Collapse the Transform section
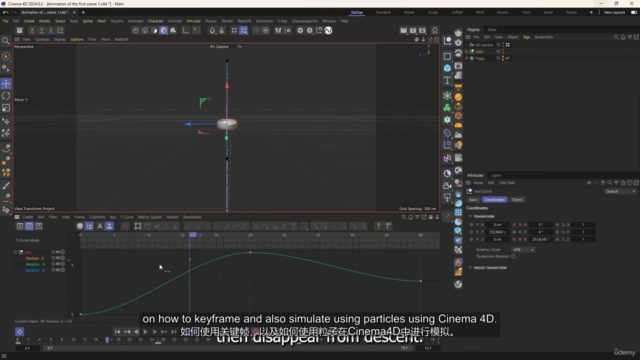 click(471, 216)
